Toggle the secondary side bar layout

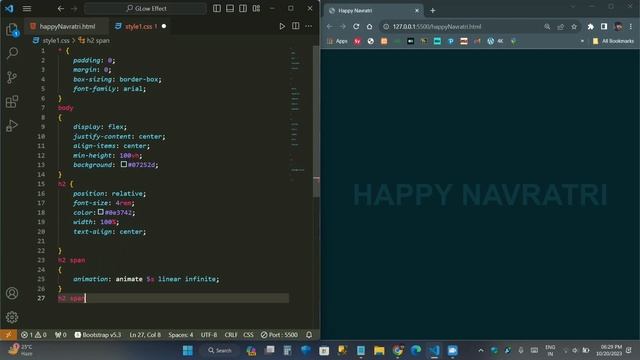click(243, 8)
